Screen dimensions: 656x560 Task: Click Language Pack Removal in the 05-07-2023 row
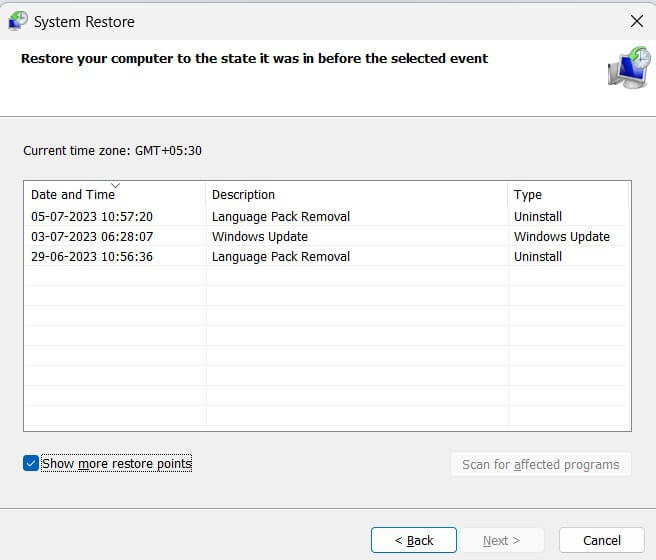(x=281, y=217)
